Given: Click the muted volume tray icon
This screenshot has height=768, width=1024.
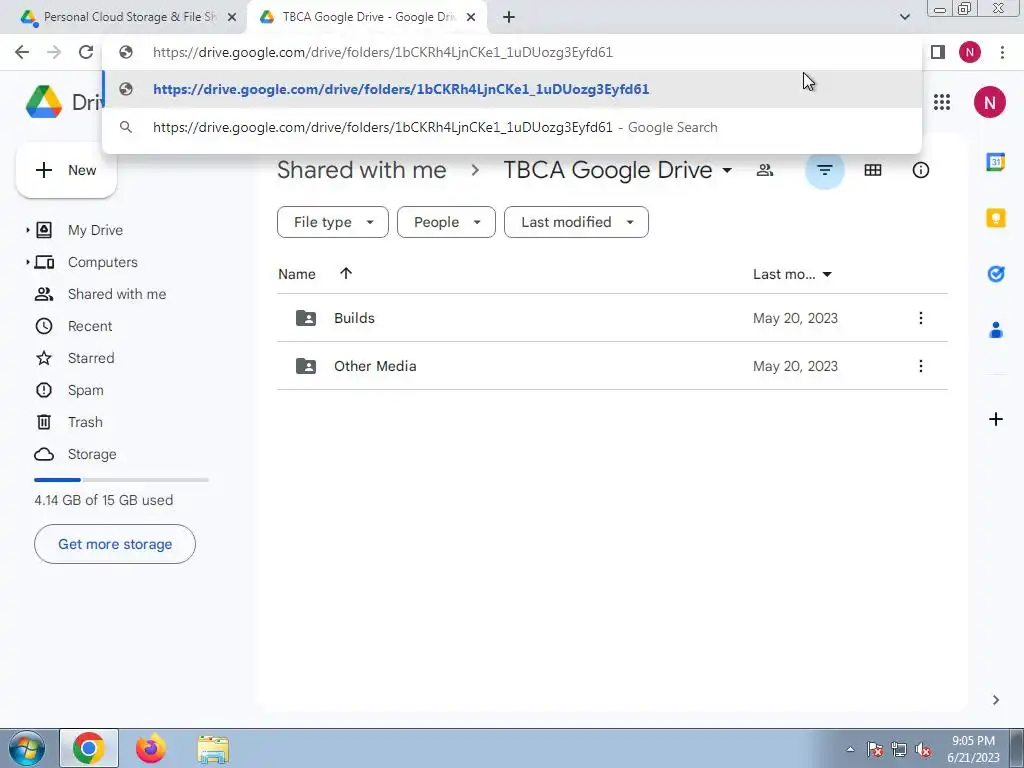Looking at the screenshot, I should pyautogui.click(x=923, y=750).
